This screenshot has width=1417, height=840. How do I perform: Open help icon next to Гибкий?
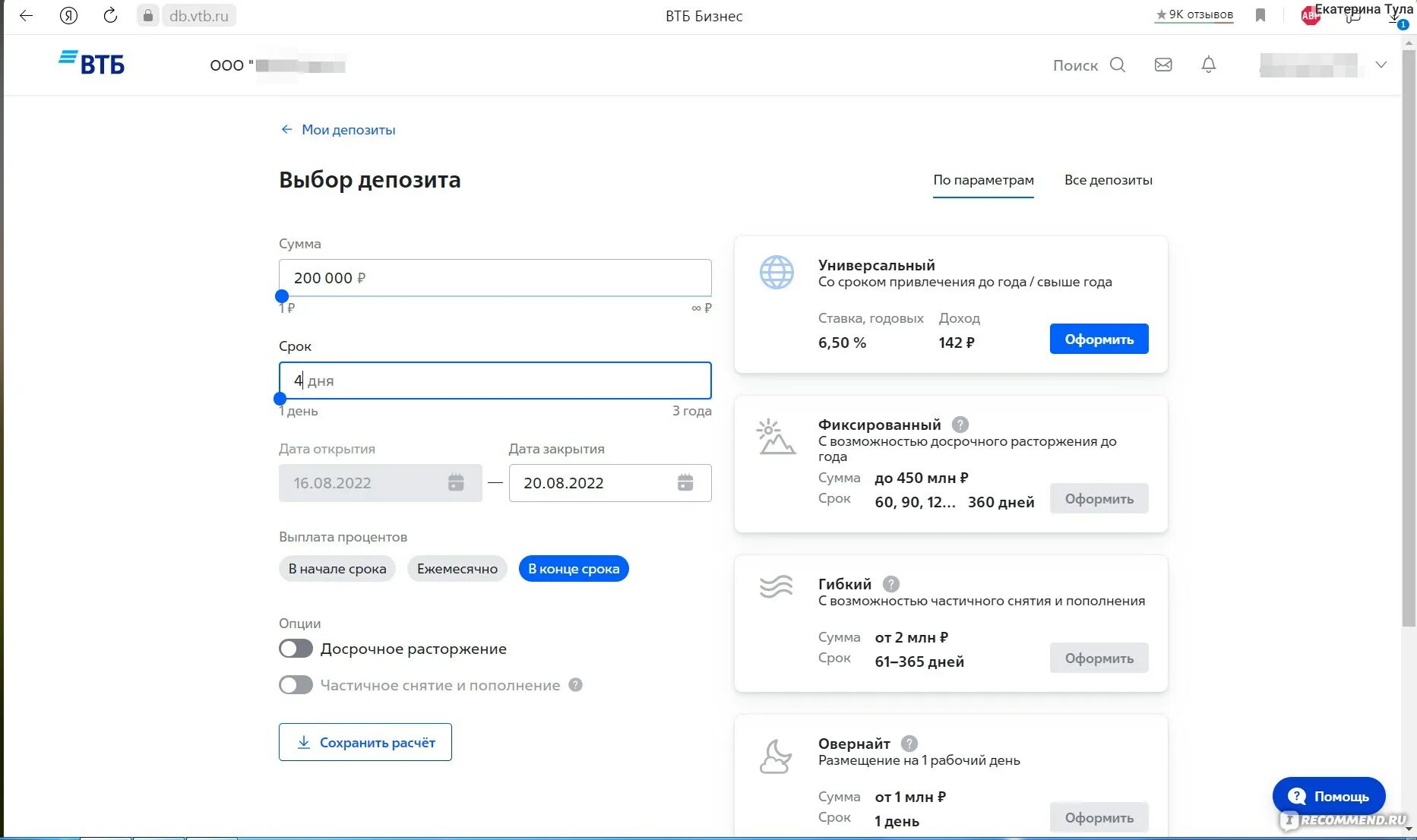click(x=891, y=584)
